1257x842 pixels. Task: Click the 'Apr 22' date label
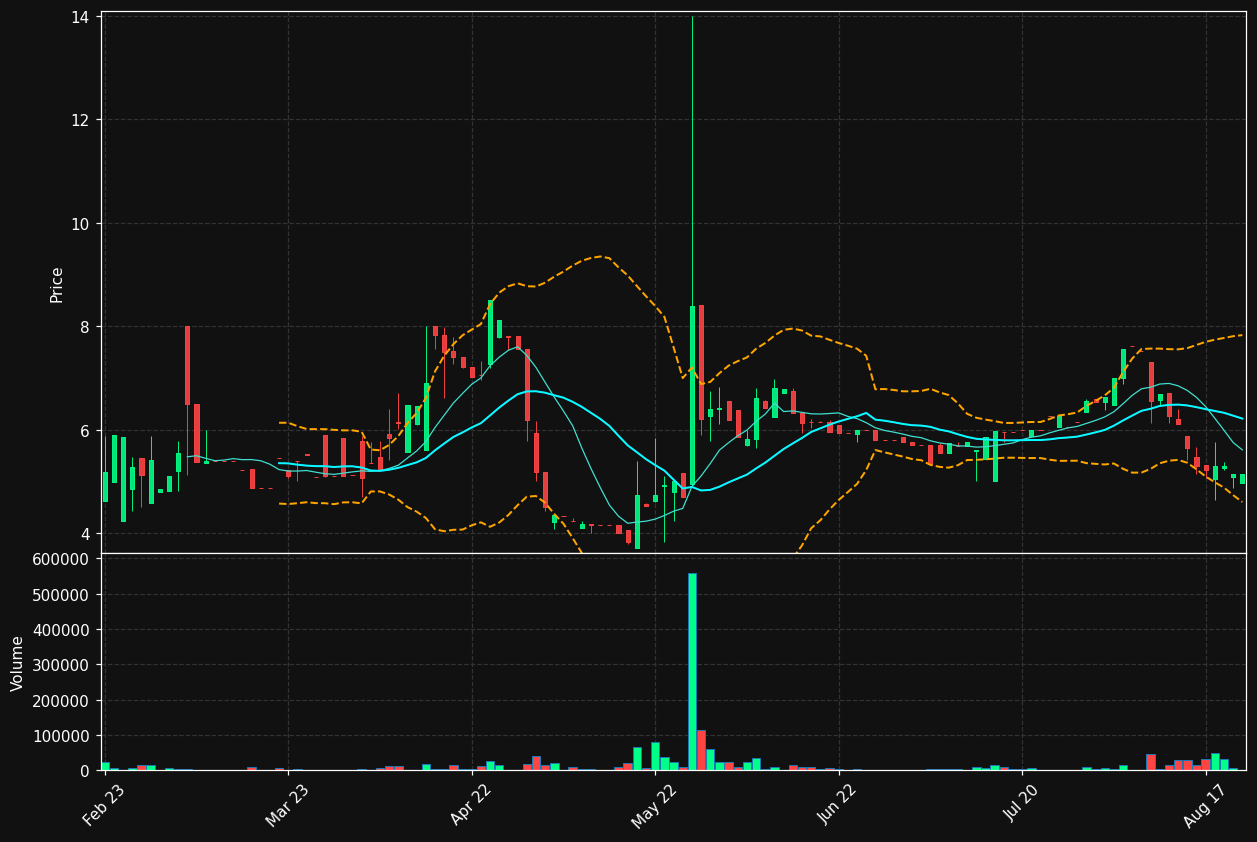coord(471,805)
